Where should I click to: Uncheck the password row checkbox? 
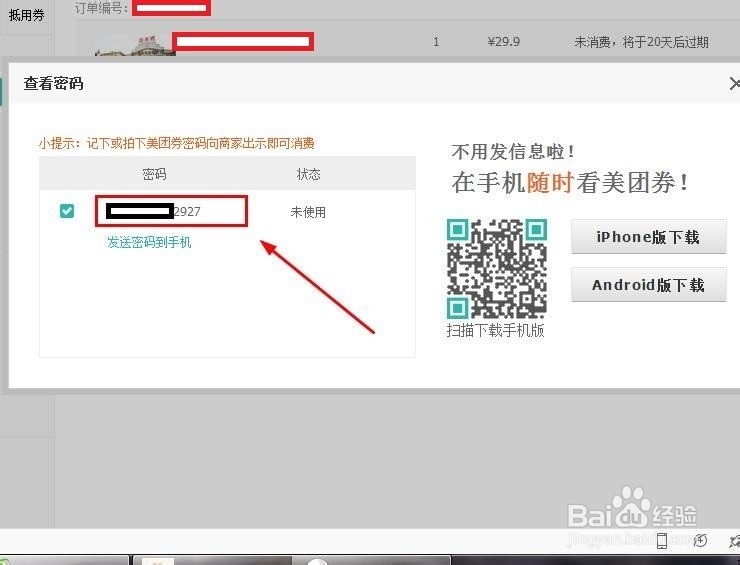point(67,211)
